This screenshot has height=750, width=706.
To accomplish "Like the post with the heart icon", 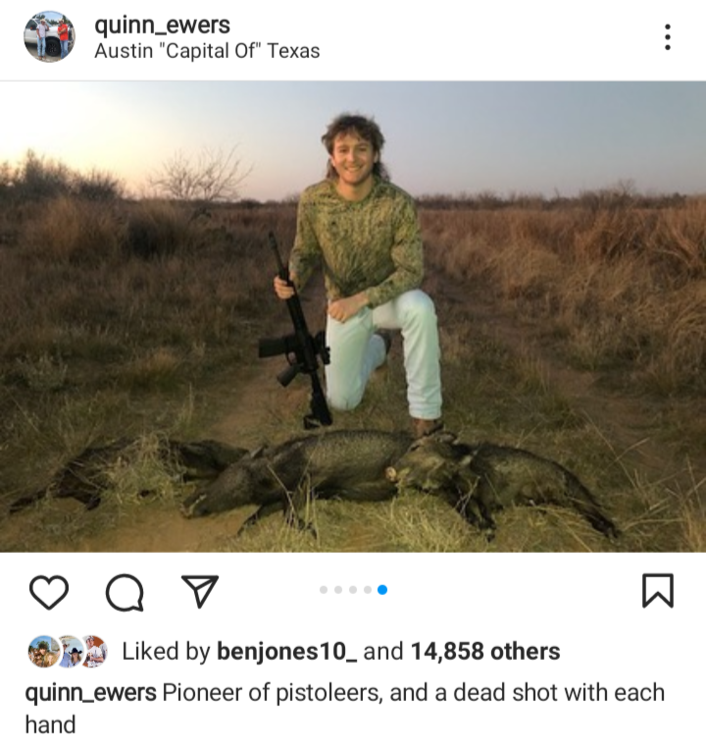I will point(46,593).
